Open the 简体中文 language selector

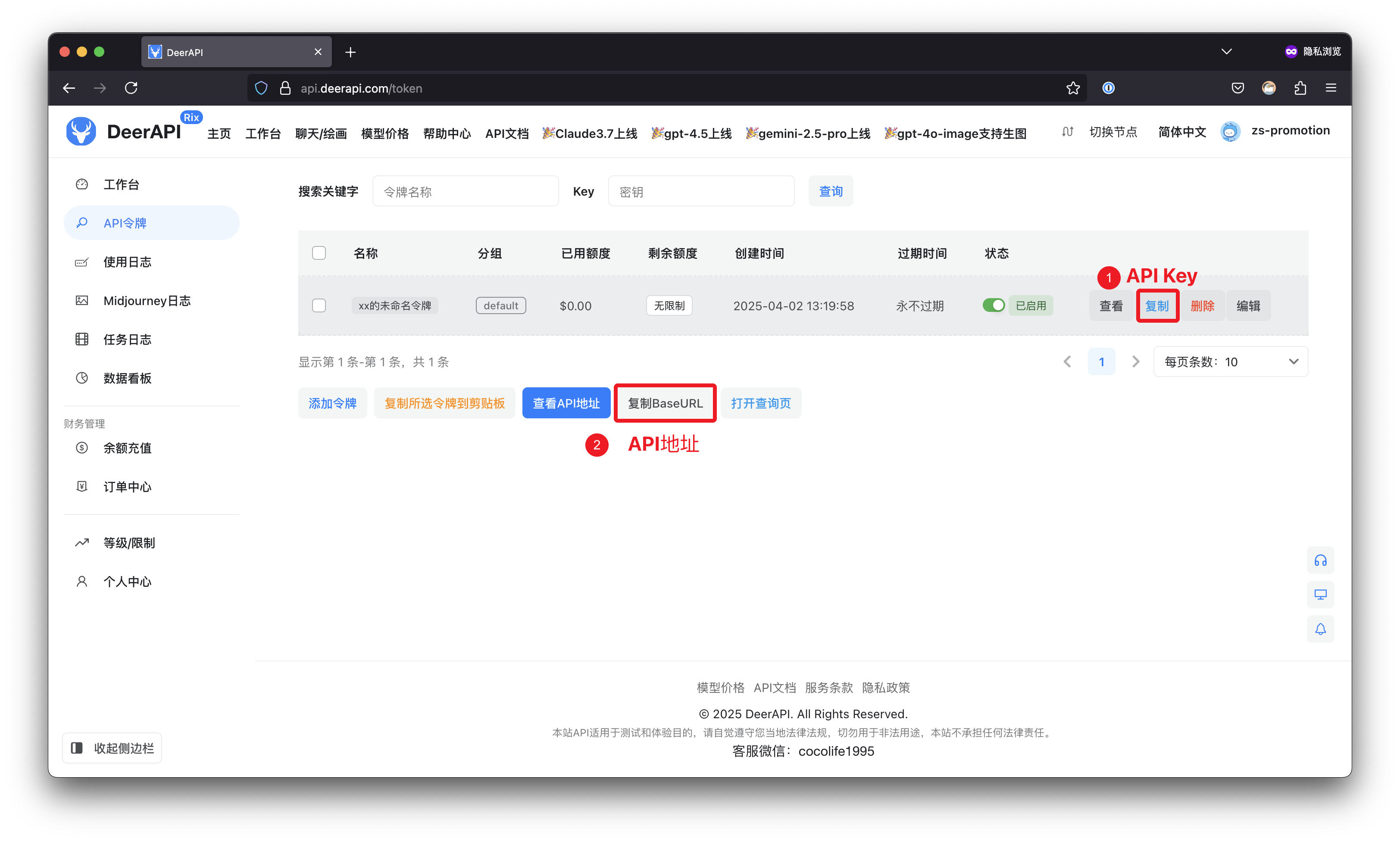pos(1182,131)
